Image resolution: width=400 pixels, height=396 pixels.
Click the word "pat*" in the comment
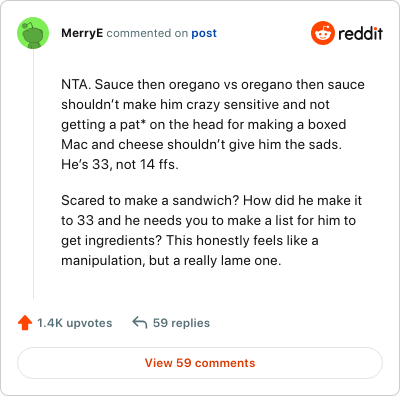(131, 125)
